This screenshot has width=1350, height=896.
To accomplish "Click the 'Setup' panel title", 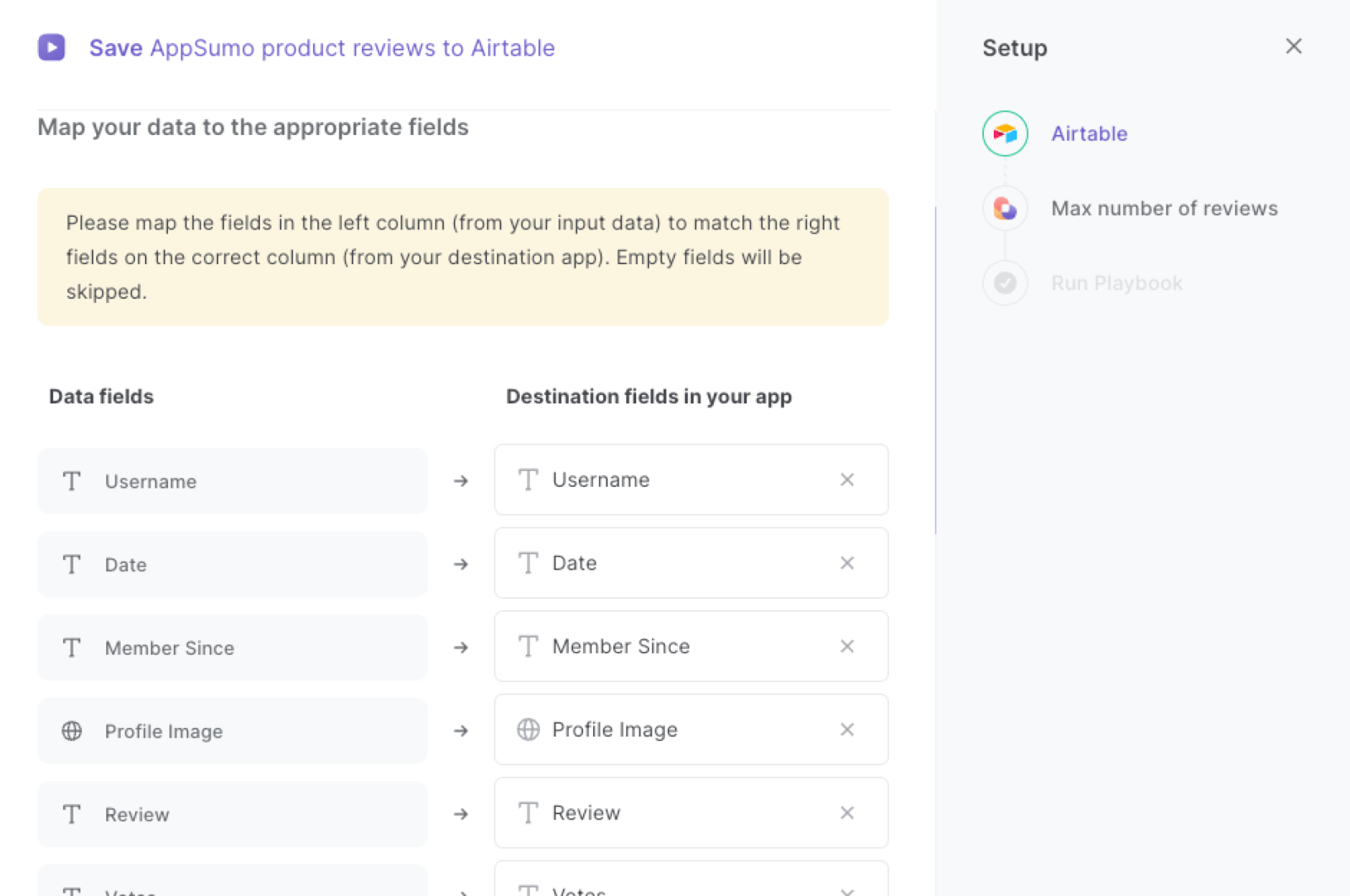I will [x=1015, y=48].
